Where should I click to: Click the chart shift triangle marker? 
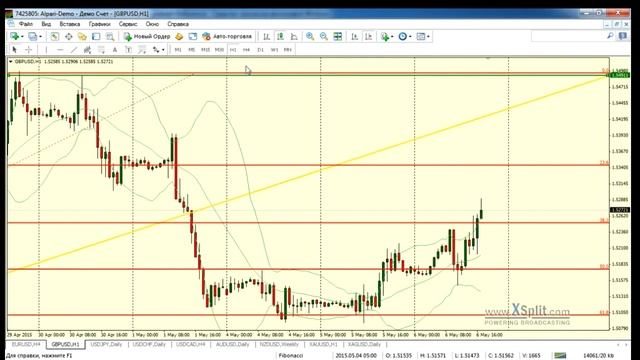point(488,59)
